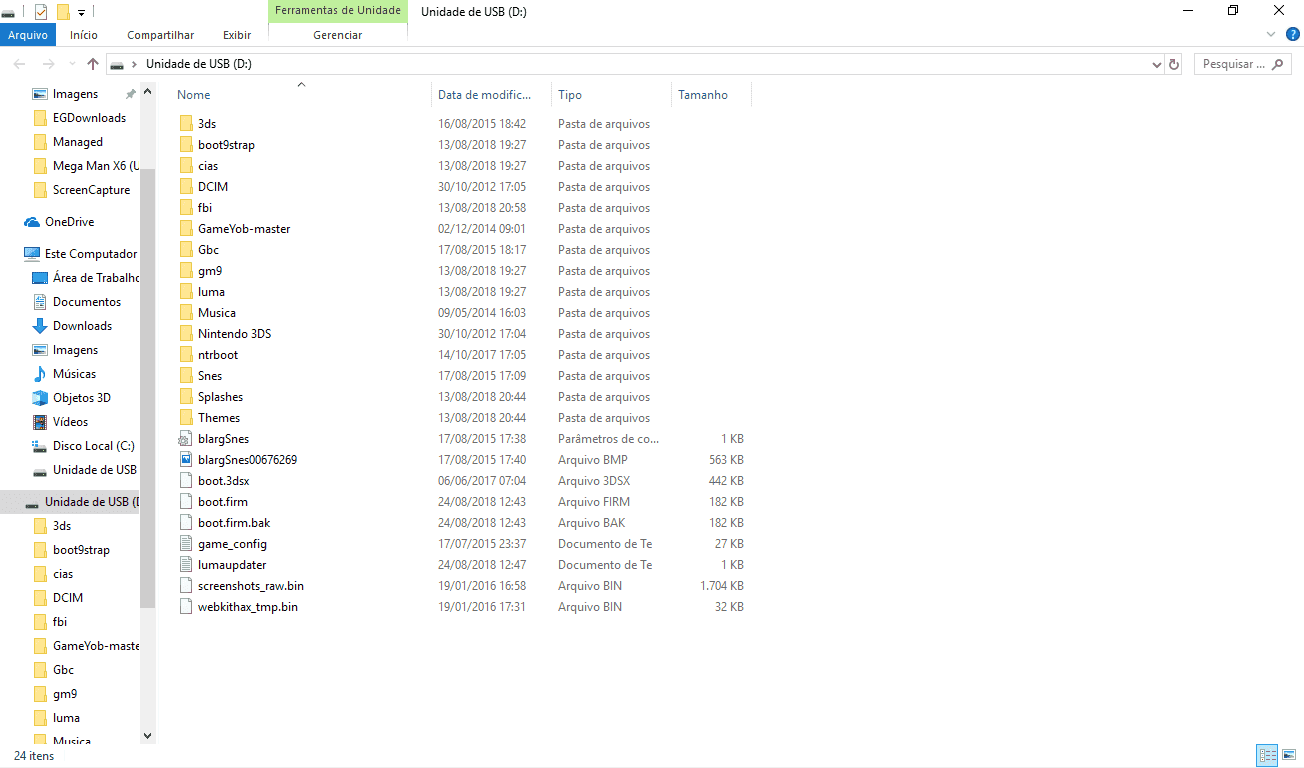The width and height of the screenshot is (1304, 768).
Task: Click navigation pane scrollbar up arrow
Action: (x=148, y=92)
